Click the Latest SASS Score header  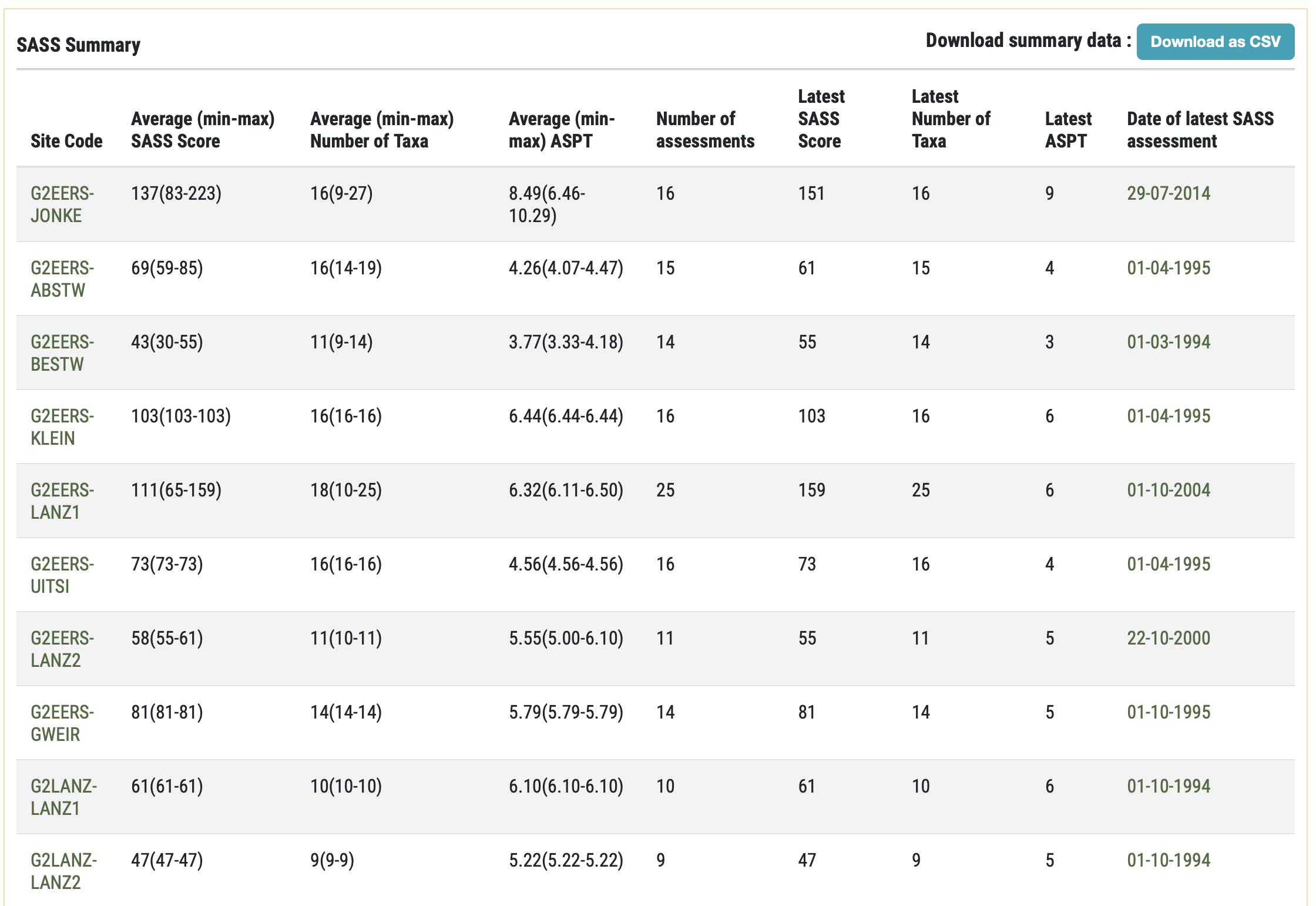click(x=821, y=119)
